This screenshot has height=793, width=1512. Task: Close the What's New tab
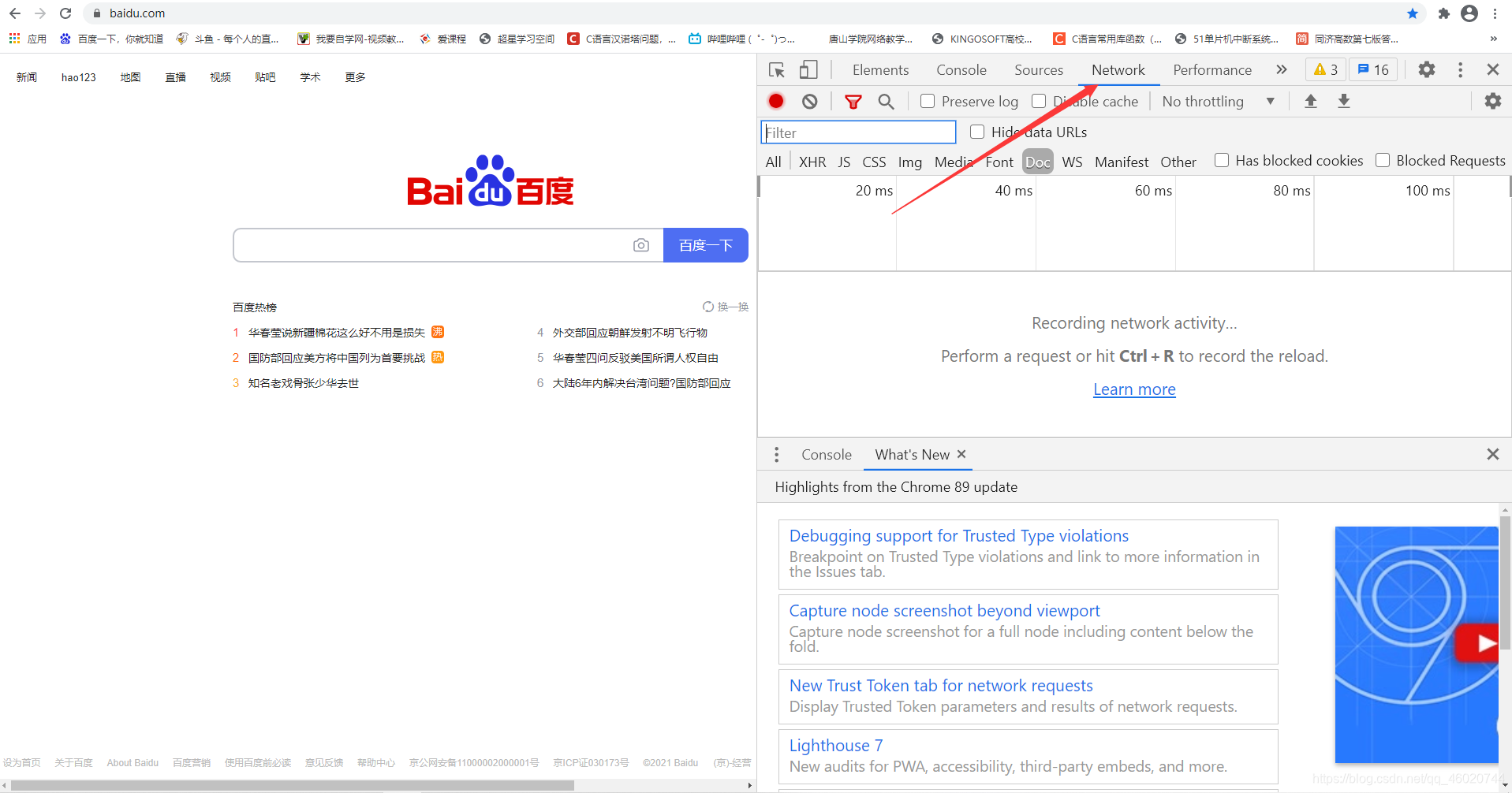tap(961, 454)
